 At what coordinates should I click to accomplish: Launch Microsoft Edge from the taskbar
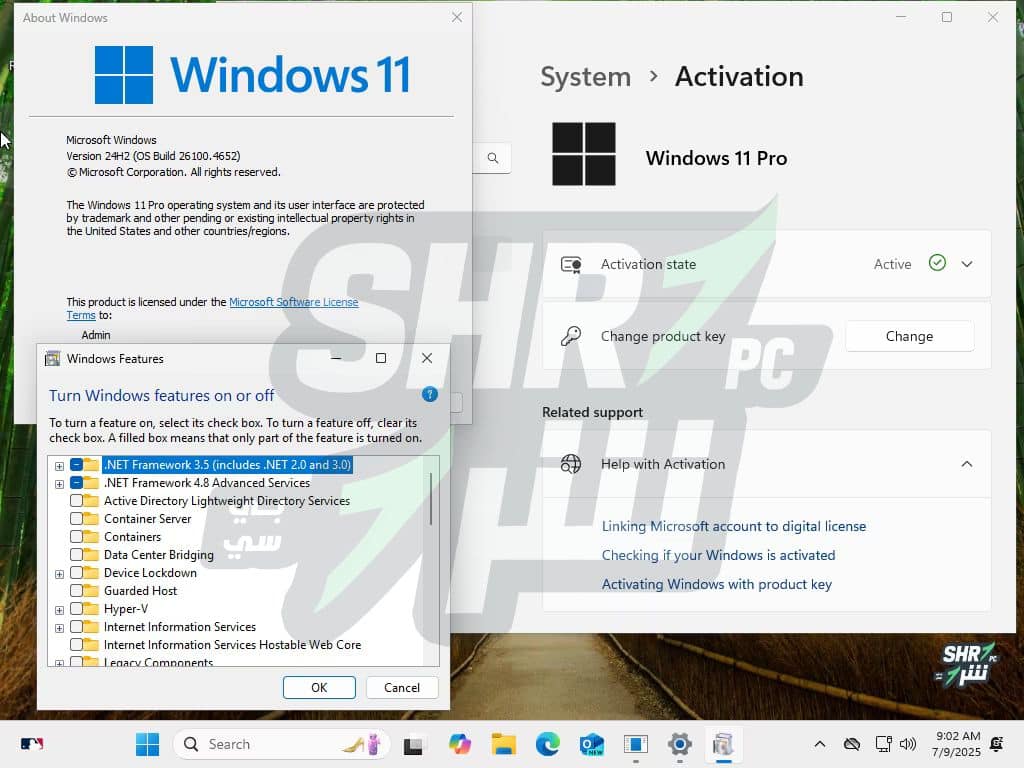point(547,744)
